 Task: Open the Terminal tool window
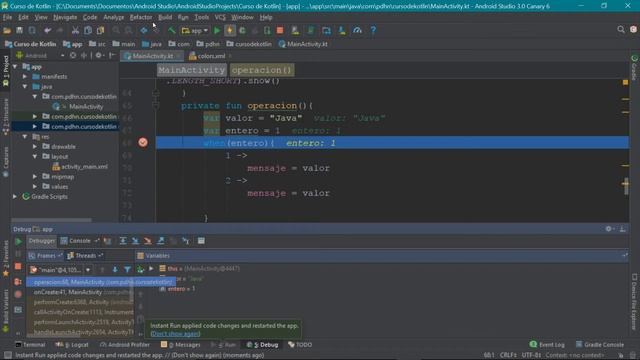tap(30, 344)
